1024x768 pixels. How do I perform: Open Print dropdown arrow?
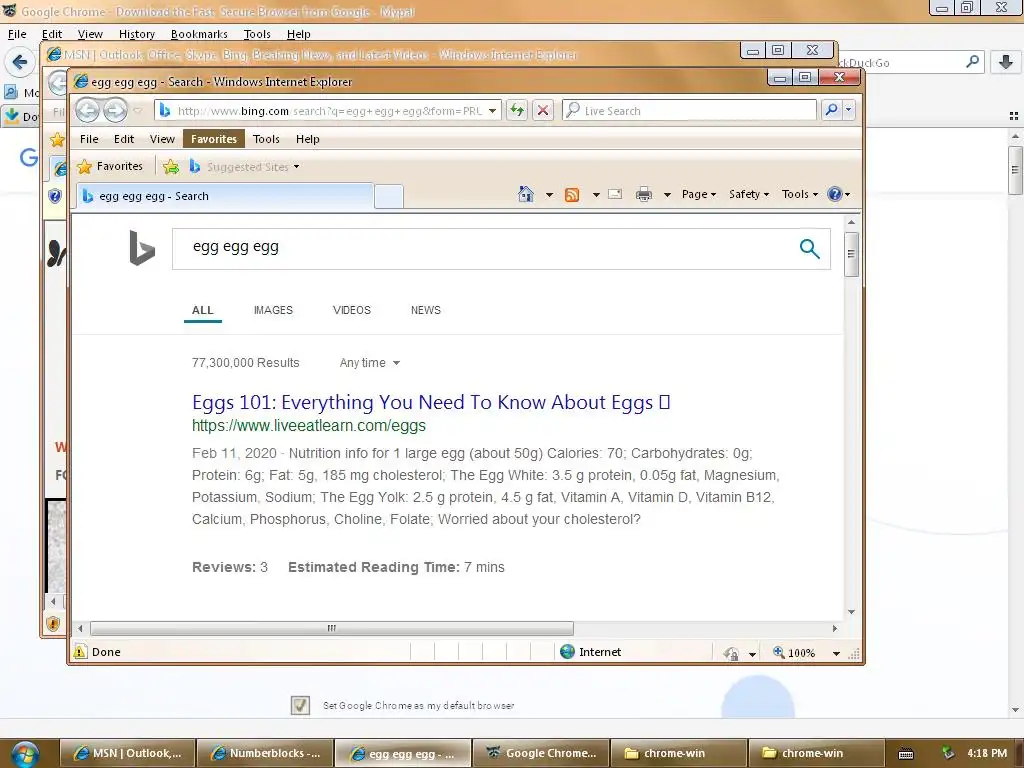[x=667, y=195]
